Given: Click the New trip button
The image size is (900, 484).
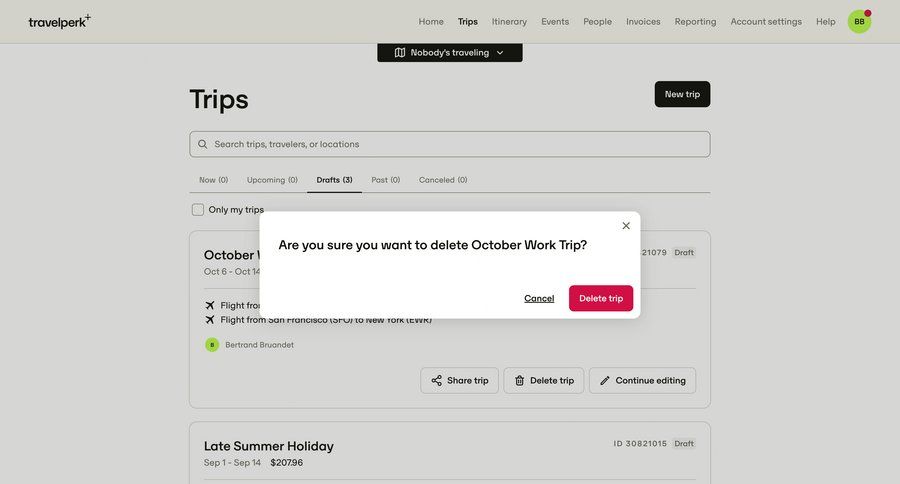Looking at the screenshot, I should pos(682,94).
